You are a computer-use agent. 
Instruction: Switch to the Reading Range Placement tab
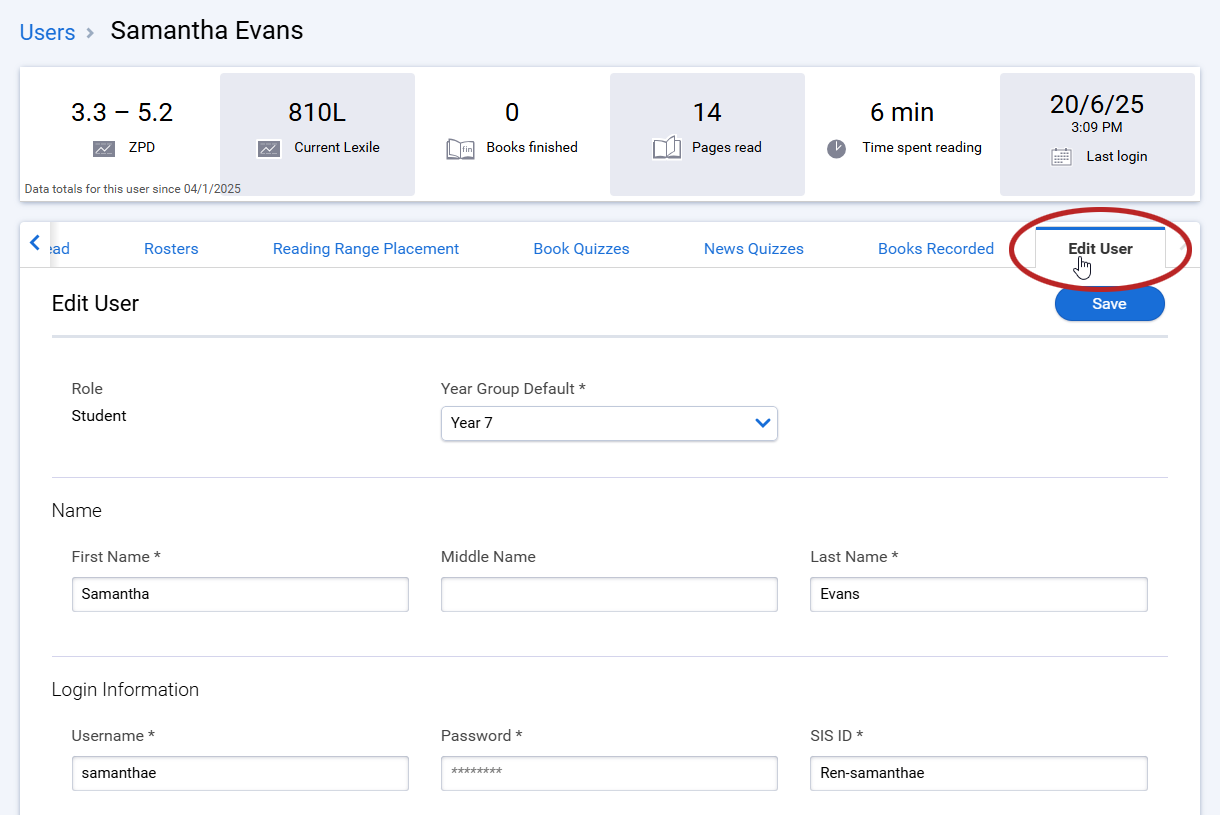click(x=366, y=249)
